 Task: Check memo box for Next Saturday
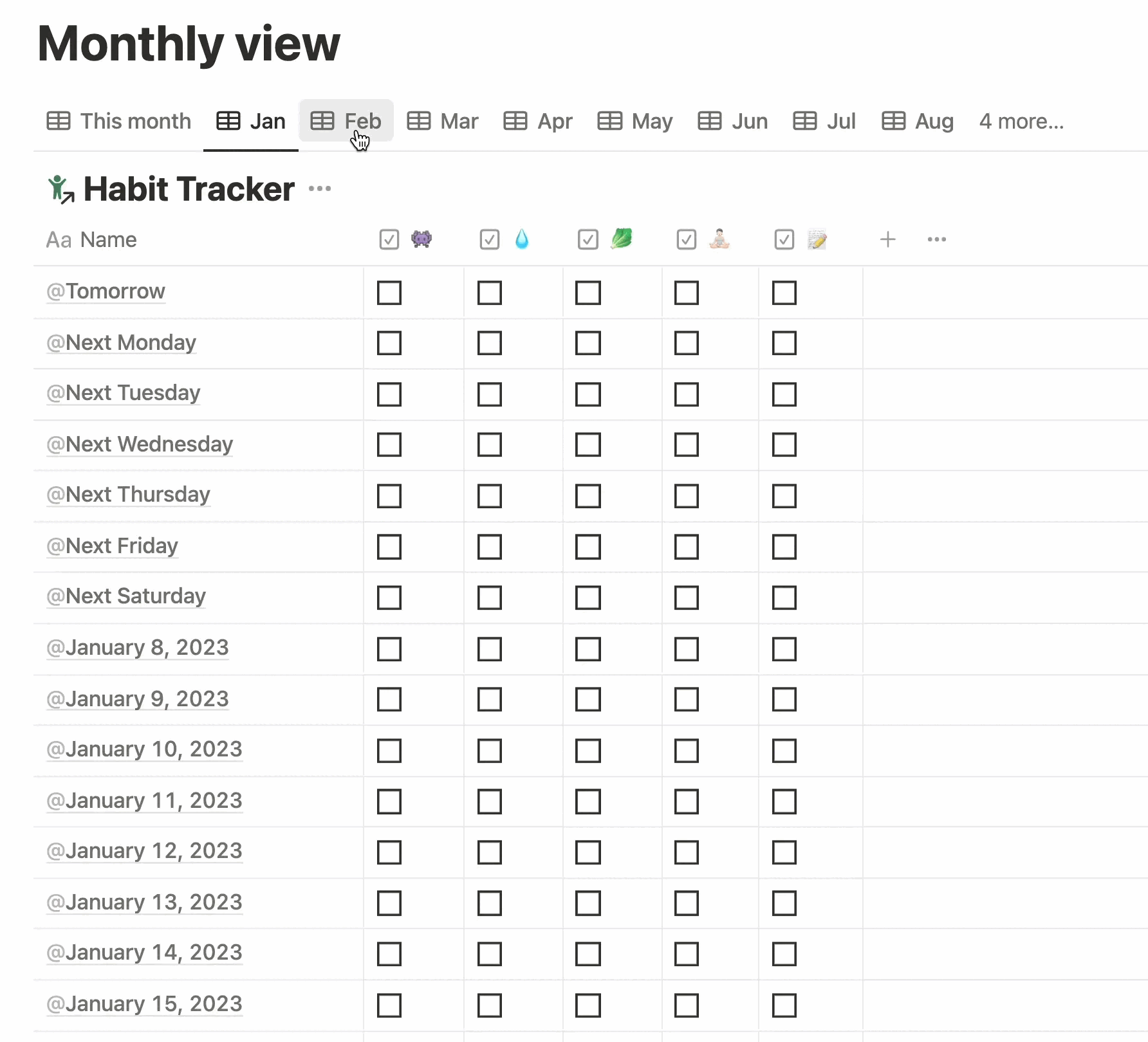(784, 598)
